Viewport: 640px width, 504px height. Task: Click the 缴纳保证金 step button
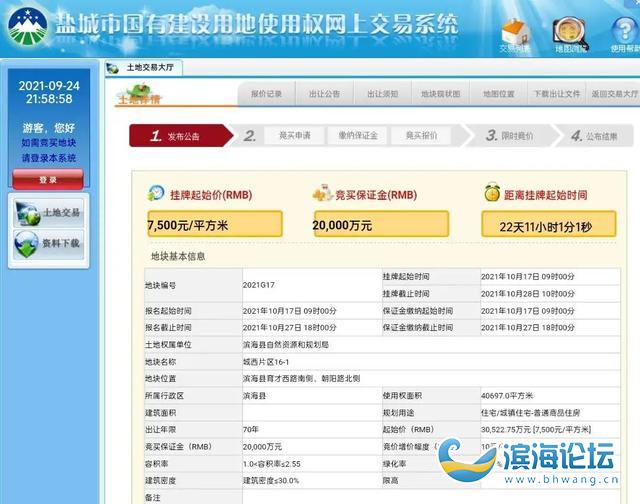(357, 135)
